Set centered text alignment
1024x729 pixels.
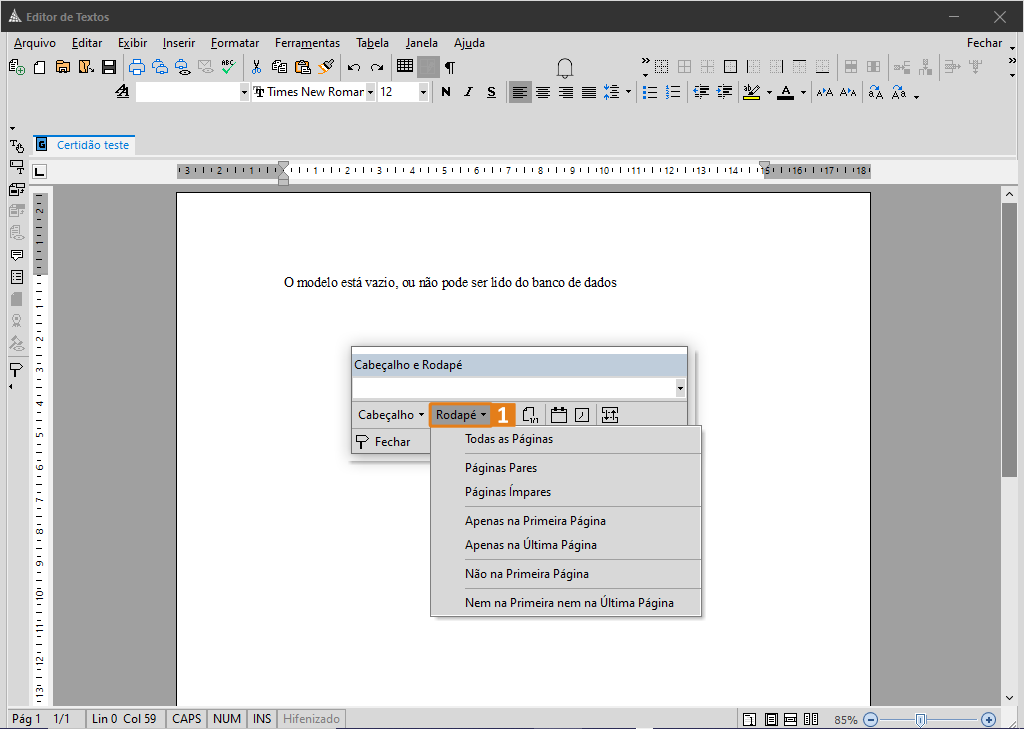[x=543, y=92]
